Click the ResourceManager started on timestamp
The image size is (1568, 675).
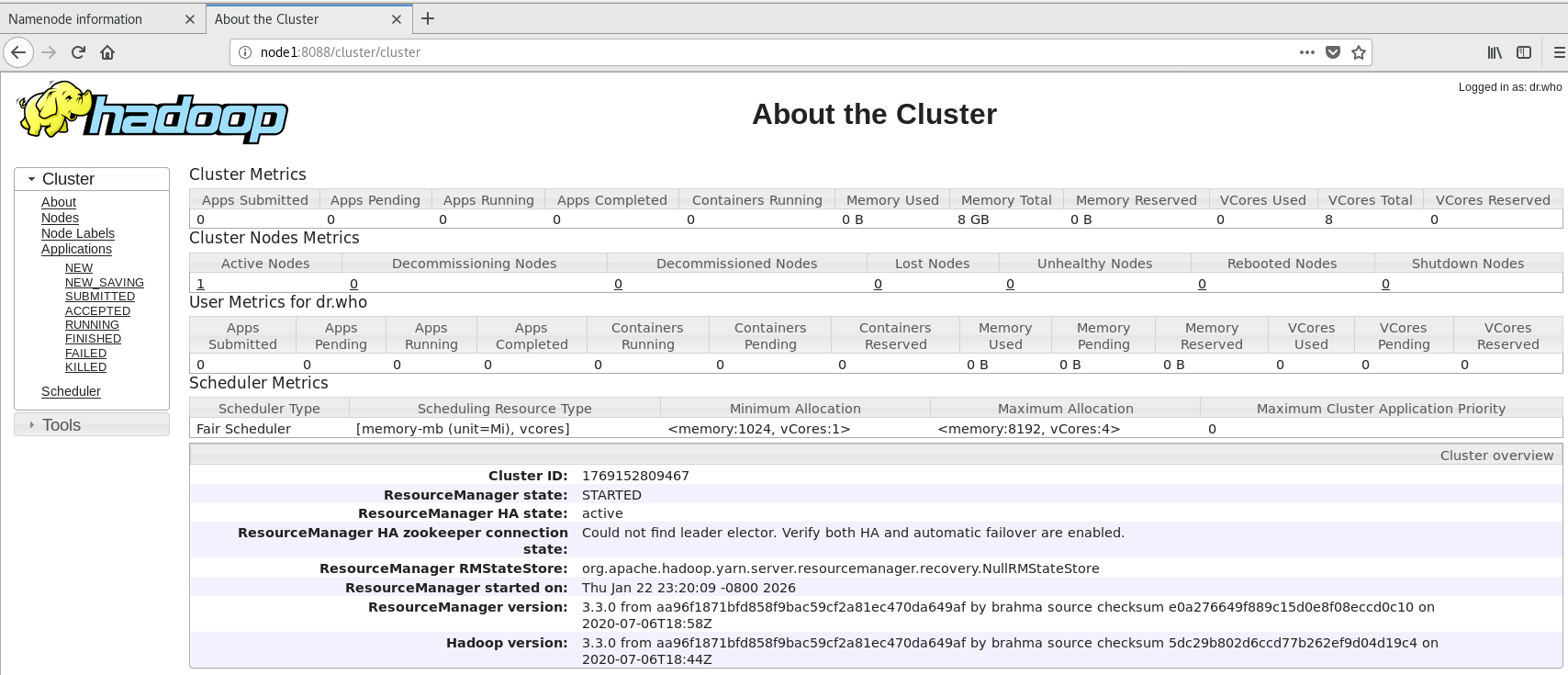[689, 588]
